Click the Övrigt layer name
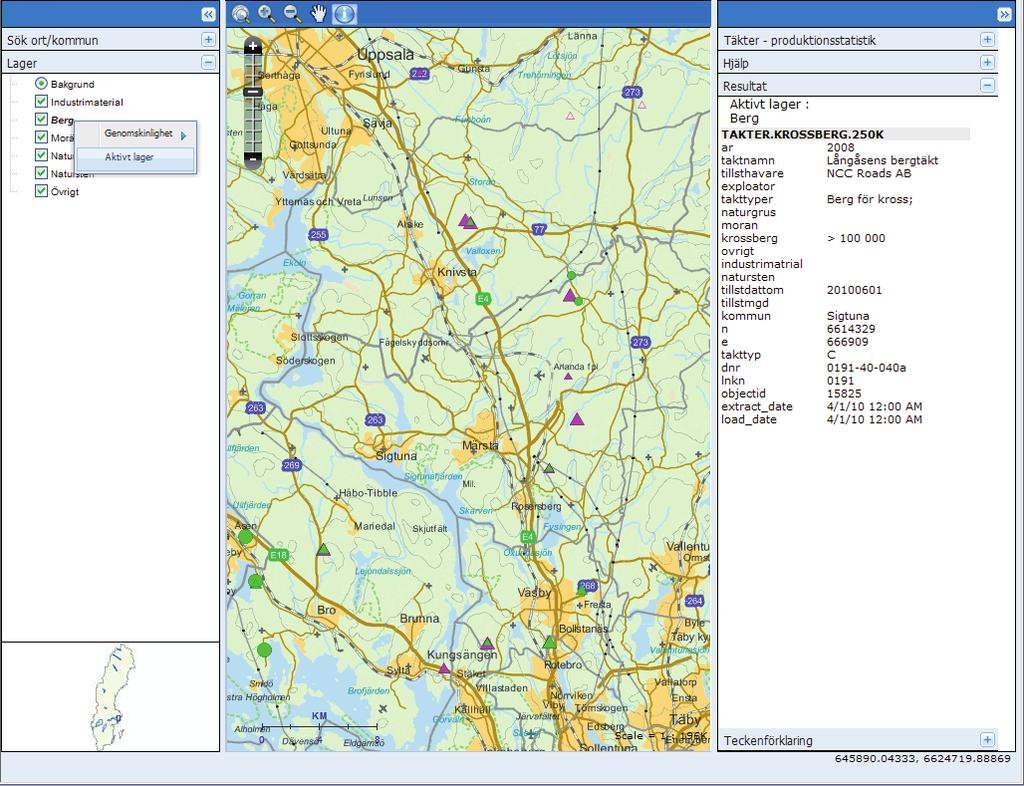 [x=65, y=192]
